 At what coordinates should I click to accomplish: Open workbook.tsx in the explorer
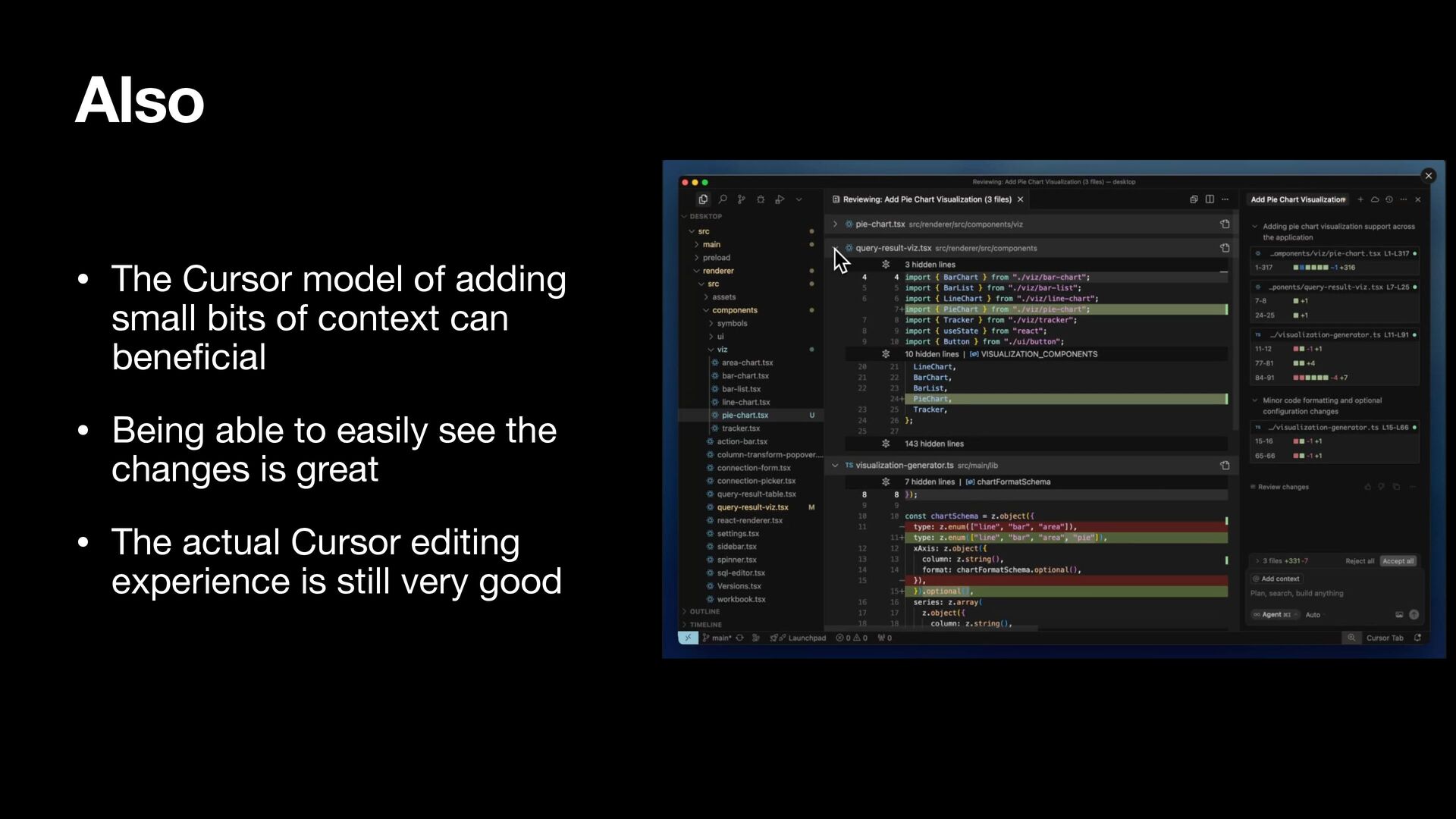click(x=741, y=600)
